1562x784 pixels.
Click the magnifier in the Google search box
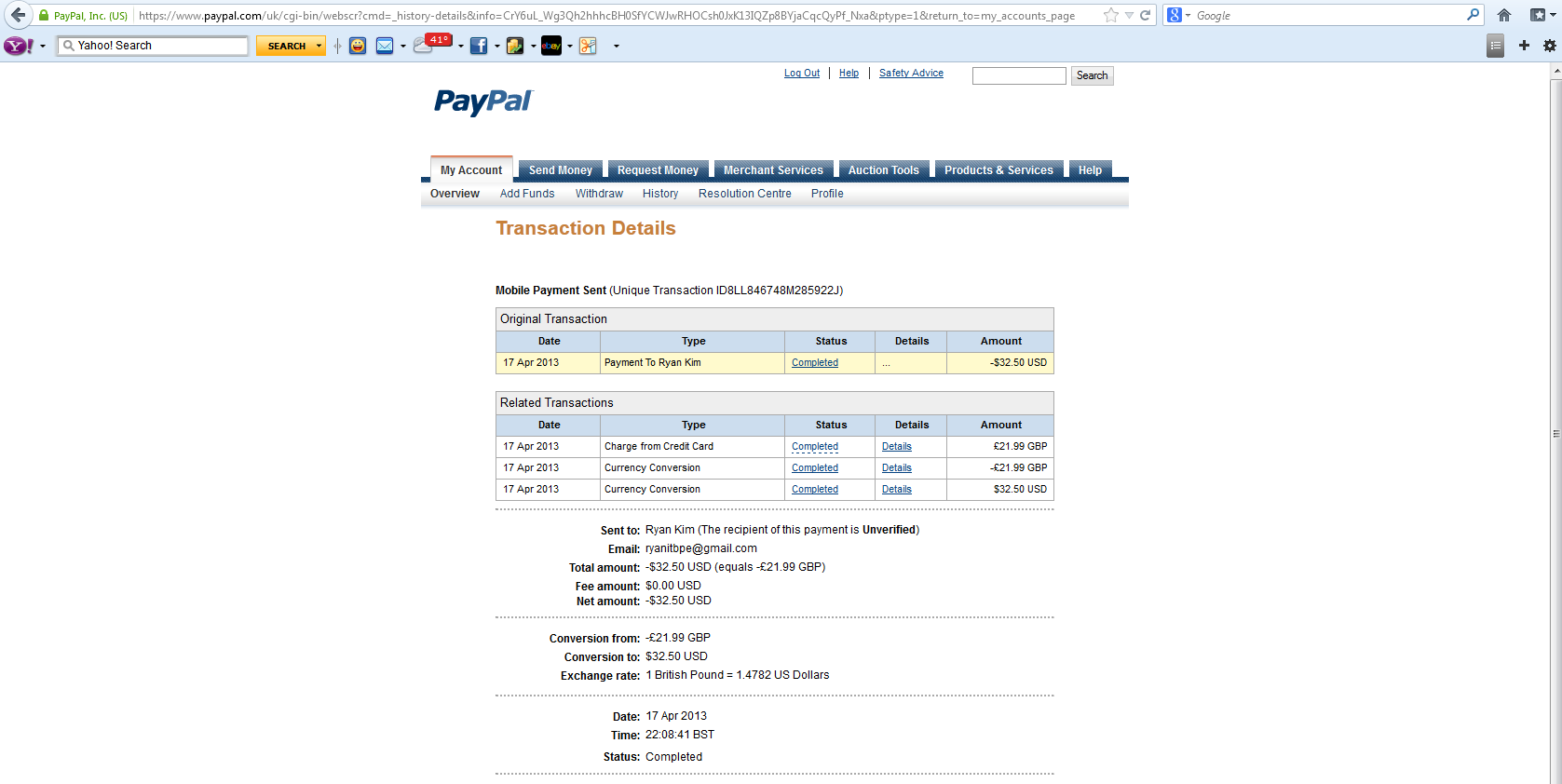1473,15
